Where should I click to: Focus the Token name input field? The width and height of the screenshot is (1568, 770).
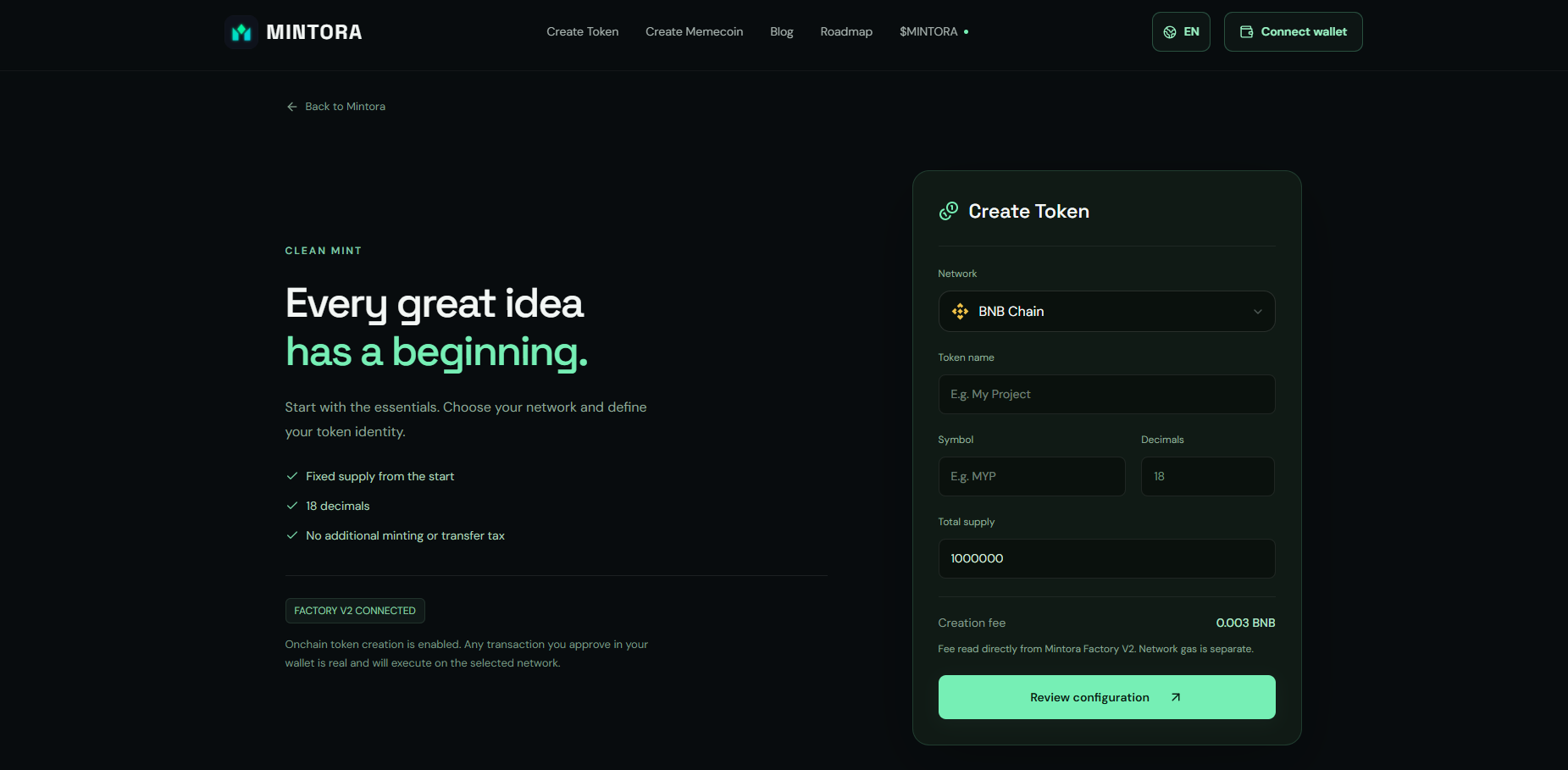tap(1107, 395)
